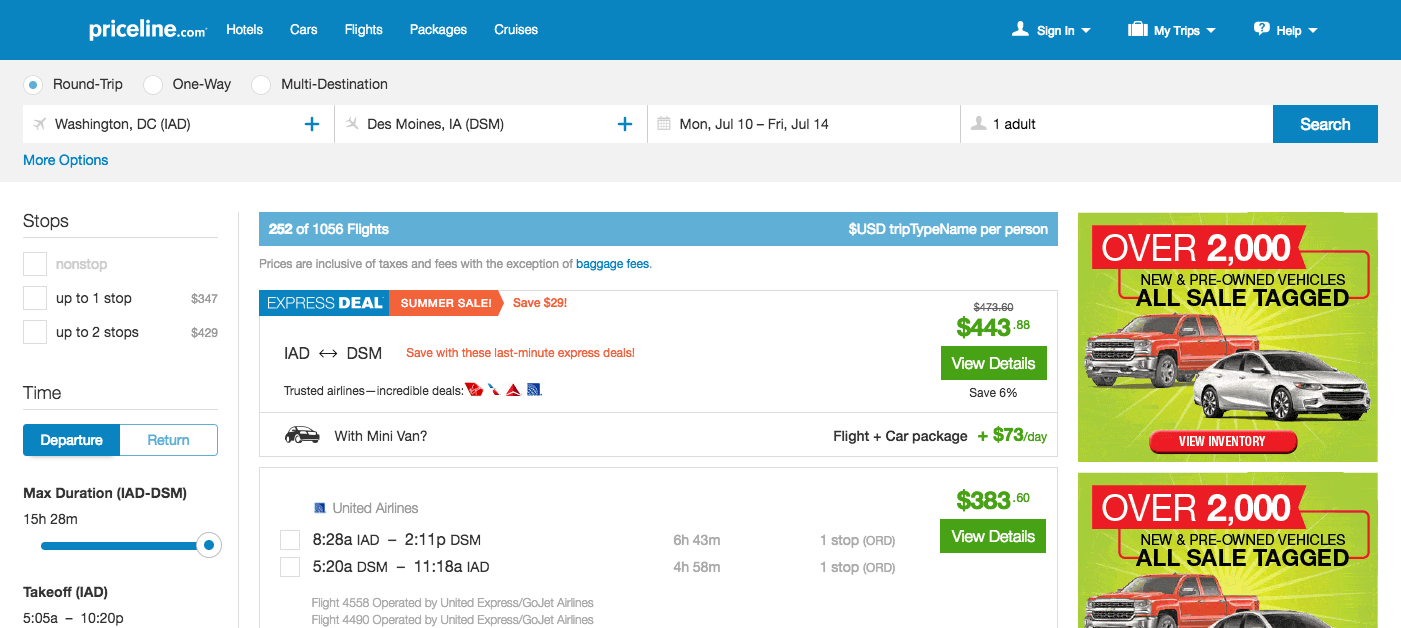Click View Inventory in the top vehicle ad
The width and height of the screenshot is (1401, 628).
point(1222,441)
